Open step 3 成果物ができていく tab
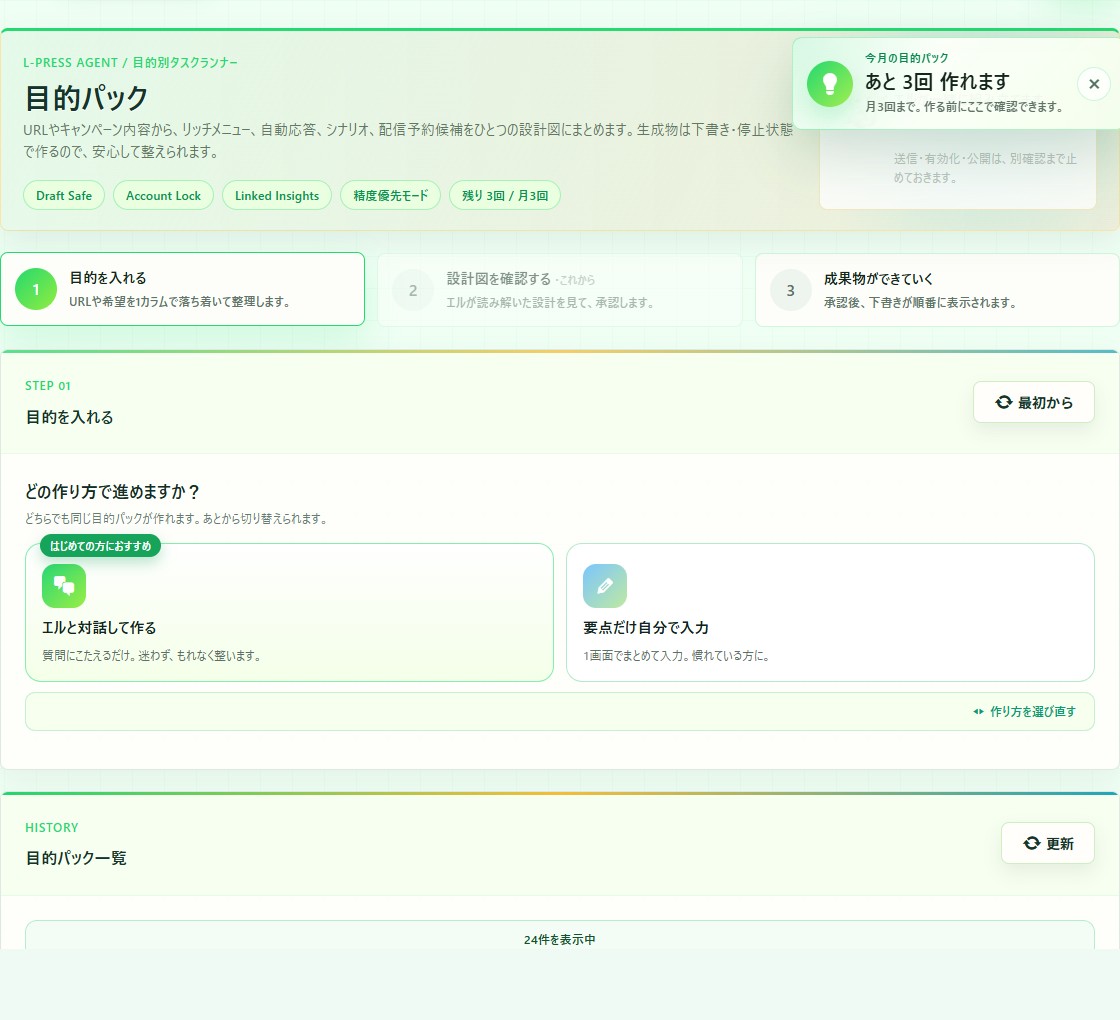The image size is (1120, 1020). pos(937,290)
